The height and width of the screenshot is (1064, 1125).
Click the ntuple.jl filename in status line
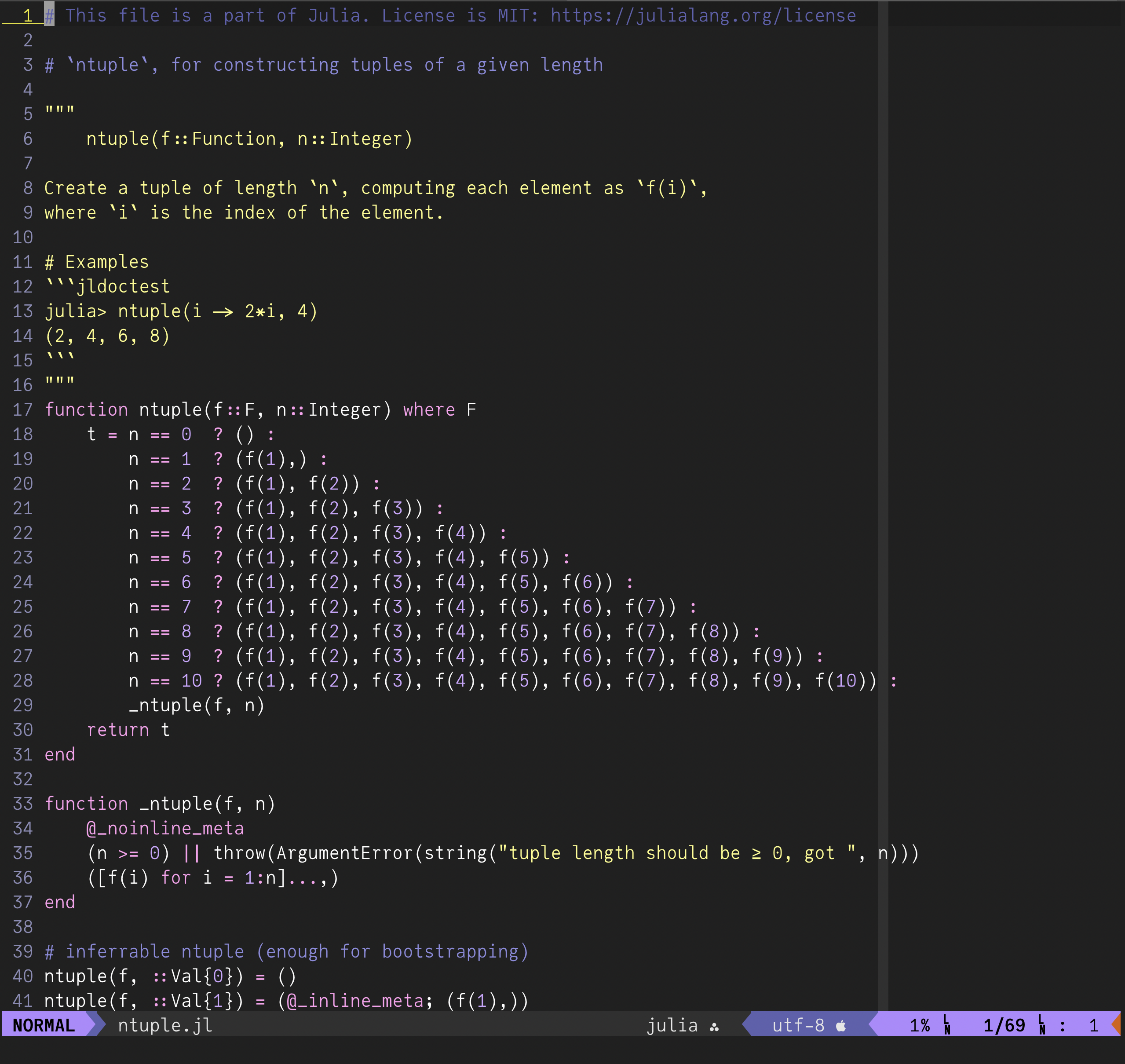[165, 1025]
